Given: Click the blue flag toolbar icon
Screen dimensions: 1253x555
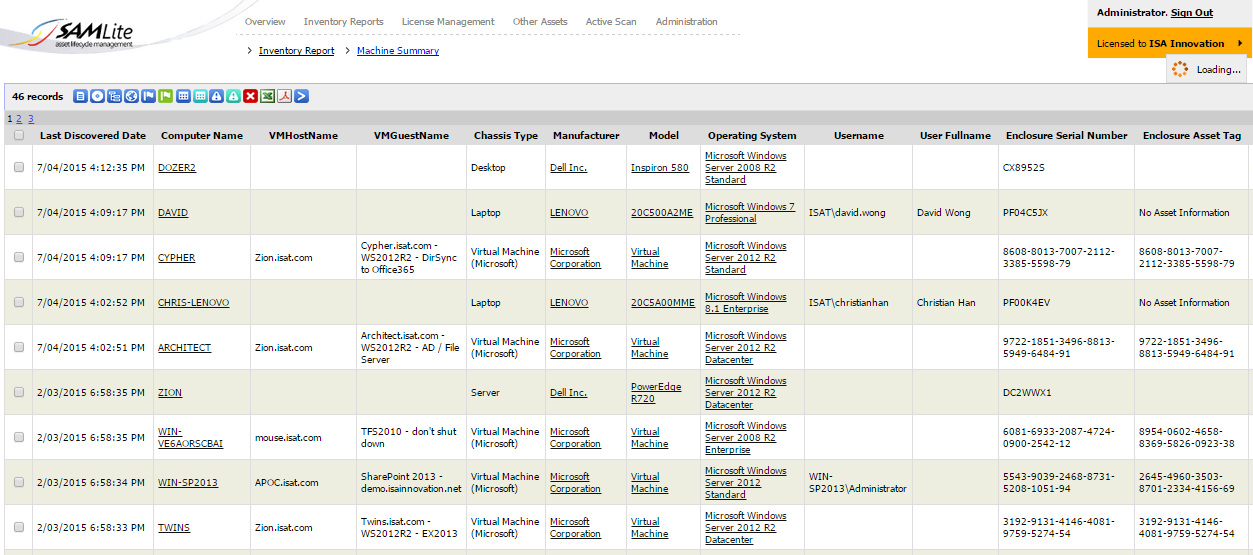Looking at the screenshot, I should coord(148,96).
